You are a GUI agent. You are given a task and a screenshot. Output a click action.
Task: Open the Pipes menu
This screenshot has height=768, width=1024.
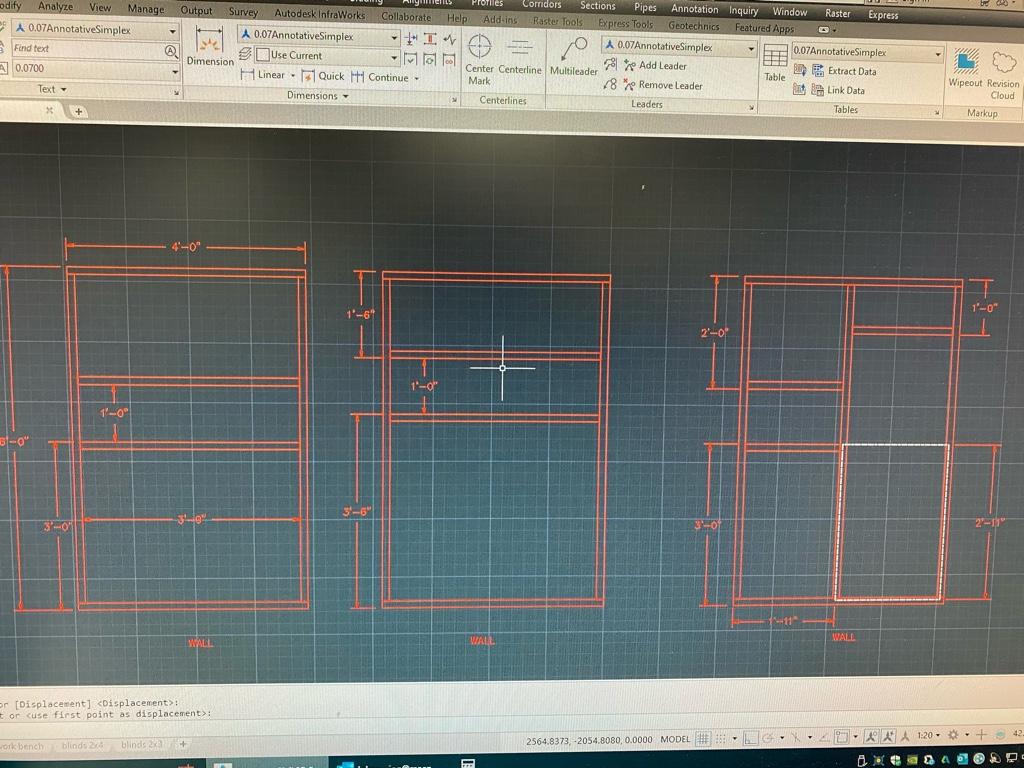coord(645,7)
